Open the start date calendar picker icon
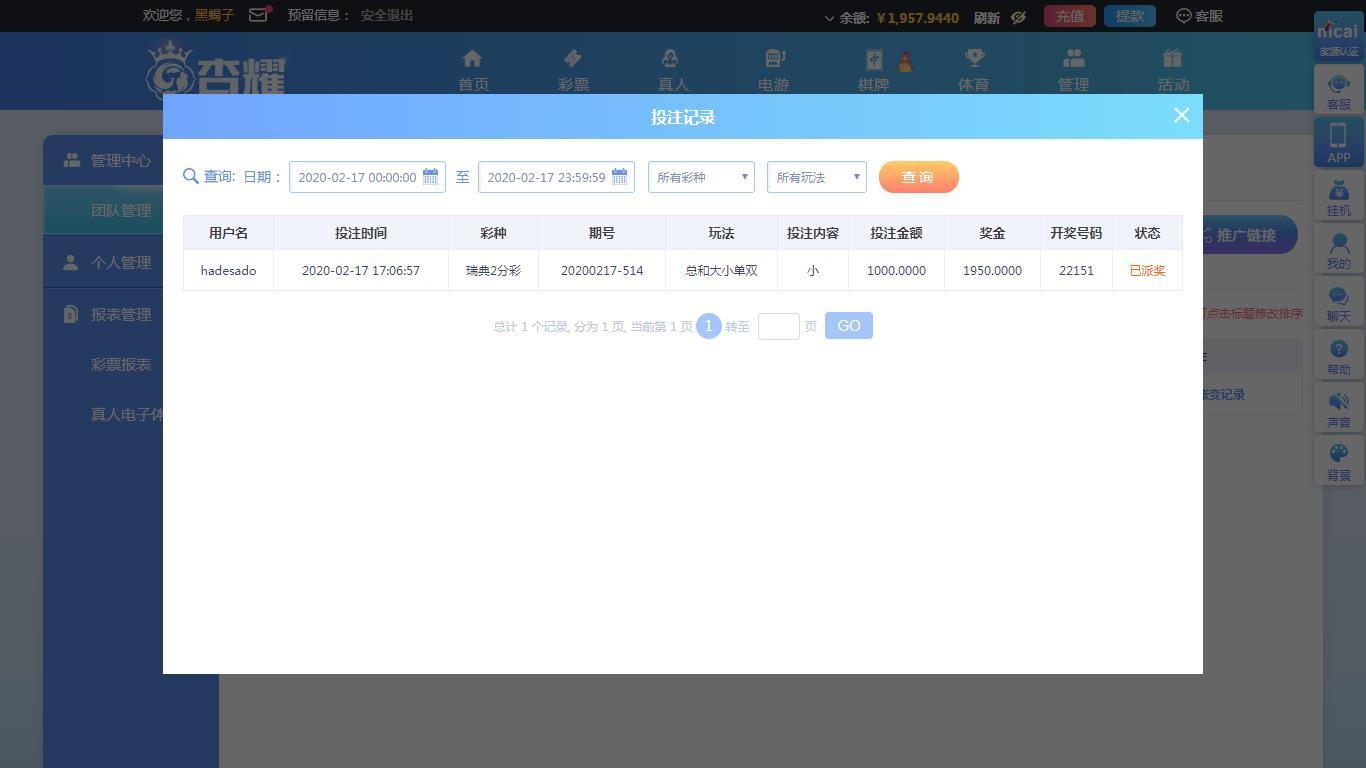The image size is (1366, 768). pos(430,177)
